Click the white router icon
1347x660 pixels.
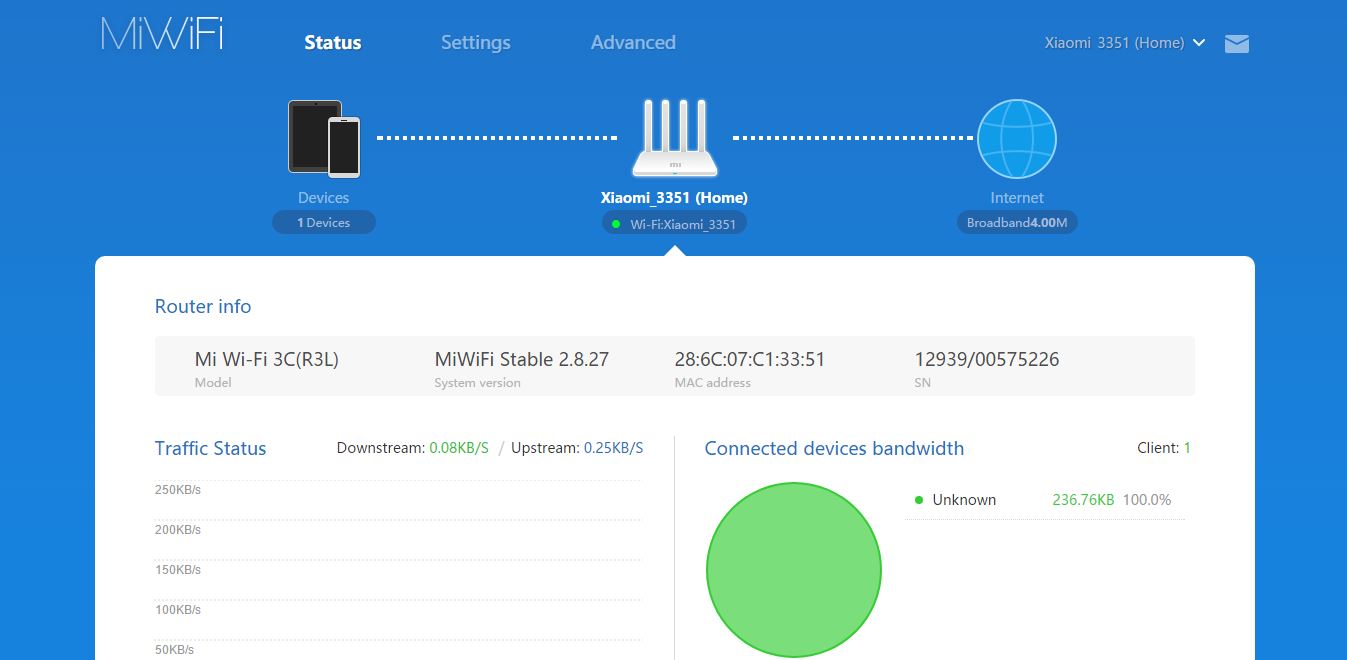[x=675, y=138]
